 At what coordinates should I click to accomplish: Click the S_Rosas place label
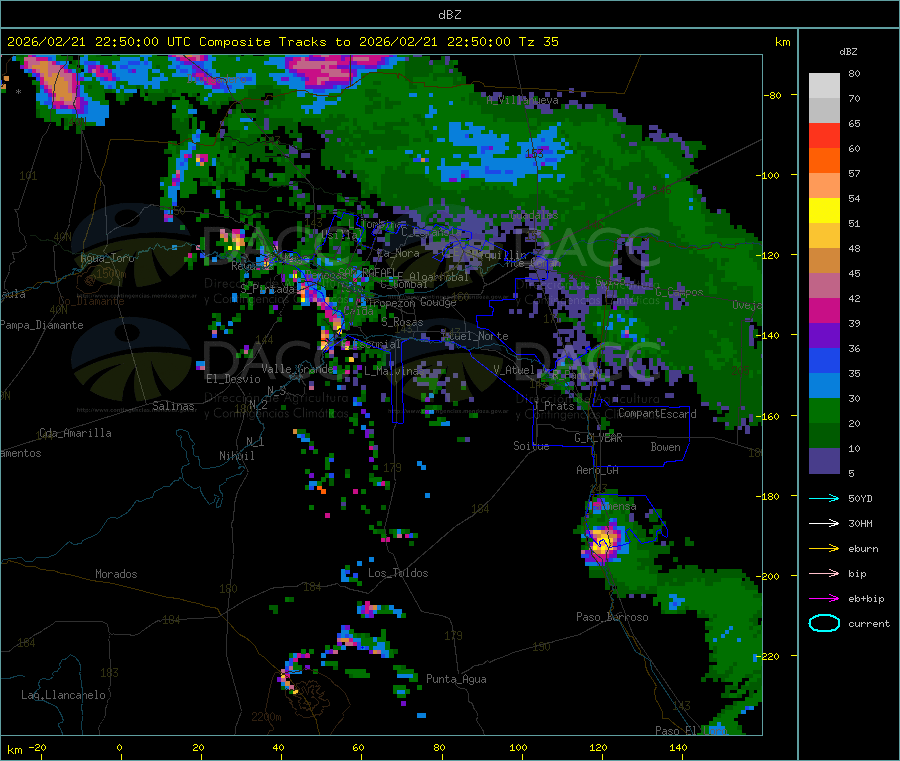pos(402,323)
